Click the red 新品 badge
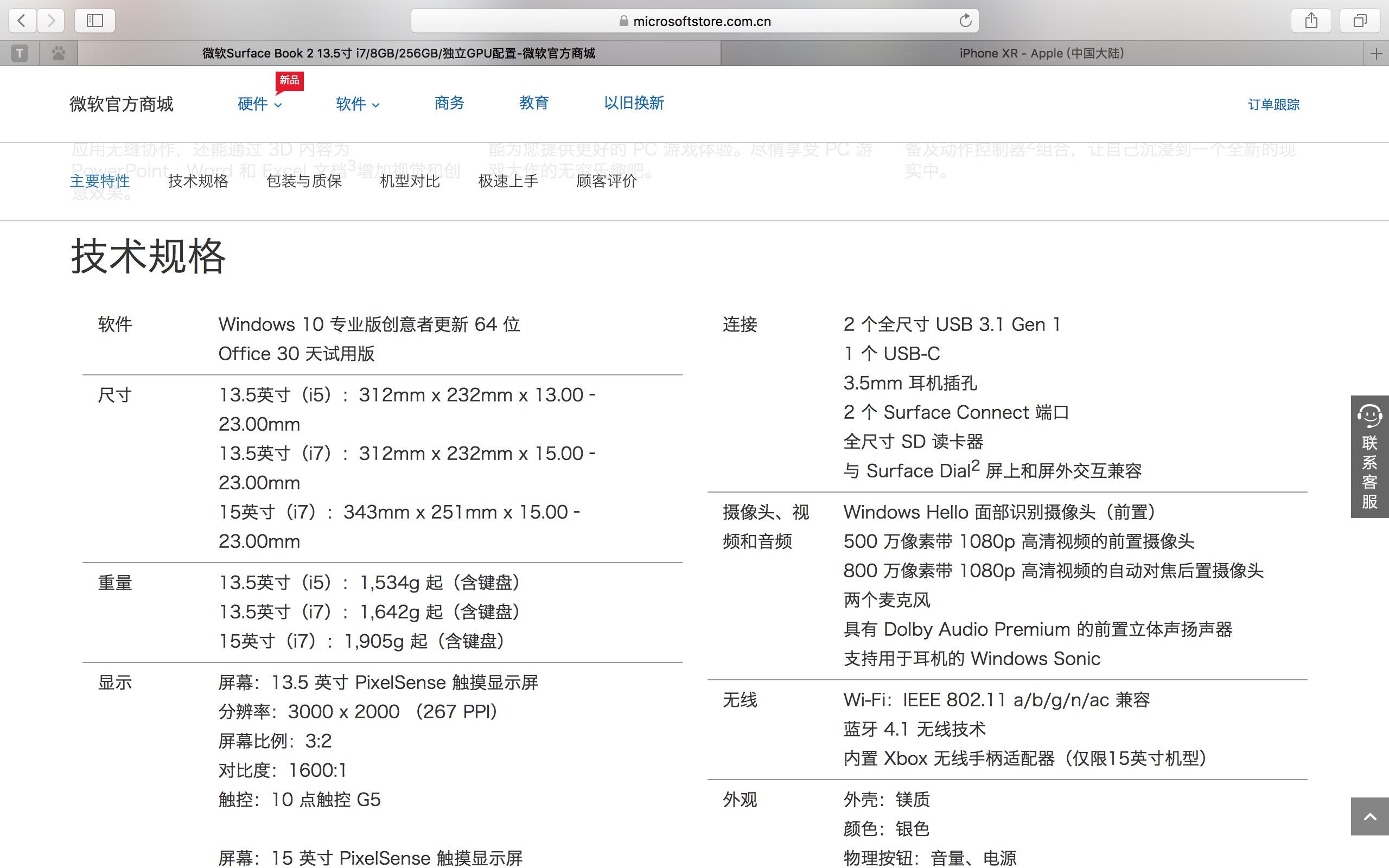 click(x=289, y=81)
